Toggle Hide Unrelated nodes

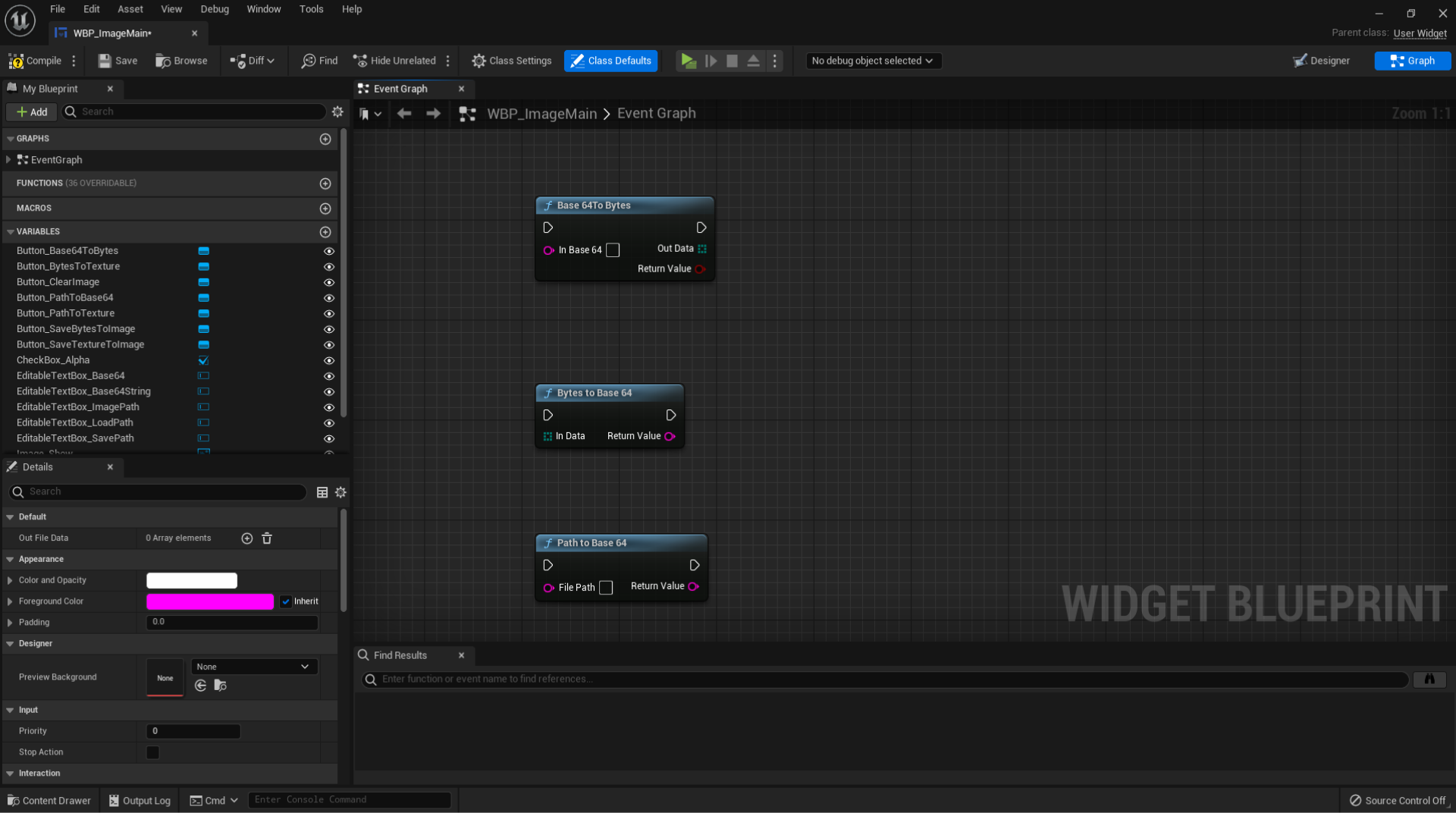tap(394, 61)
